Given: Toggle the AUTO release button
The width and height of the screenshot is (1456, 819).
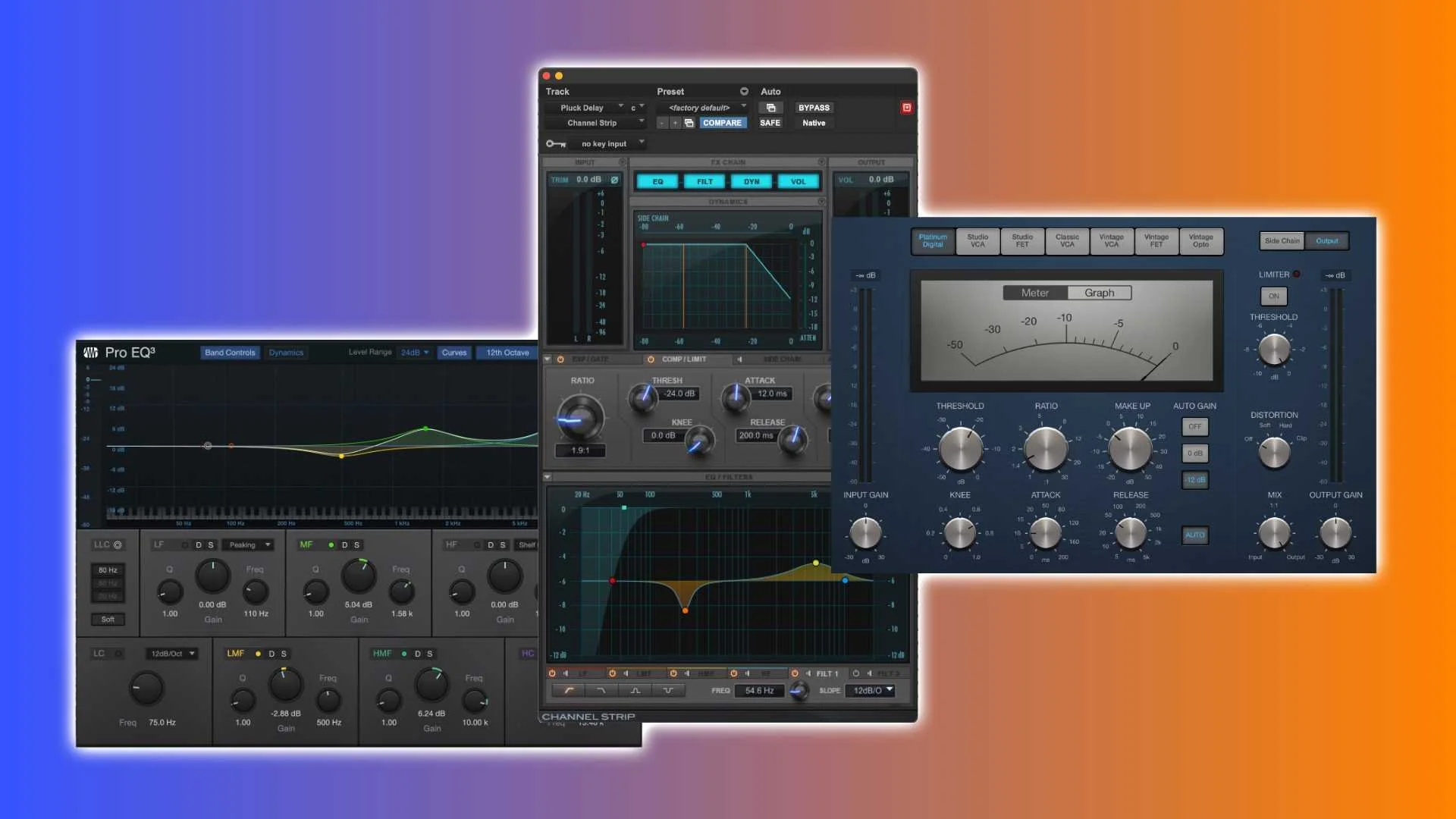Looking at the screenshot, I should [1194, 535].
